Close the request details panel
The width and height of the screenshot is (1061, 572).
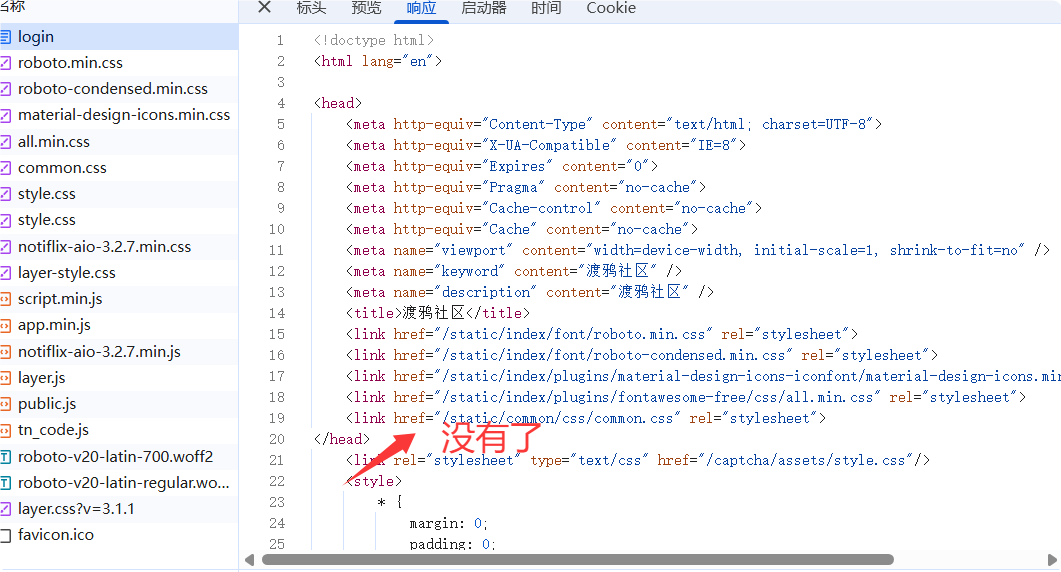point(264,8)
